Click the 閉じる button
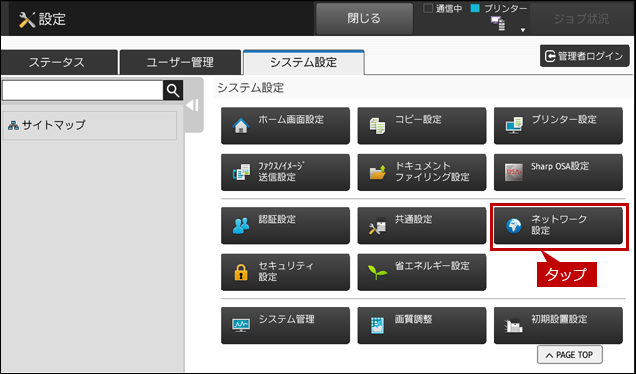This screenshot has height=374, width=636. click(x=364, y=19)
